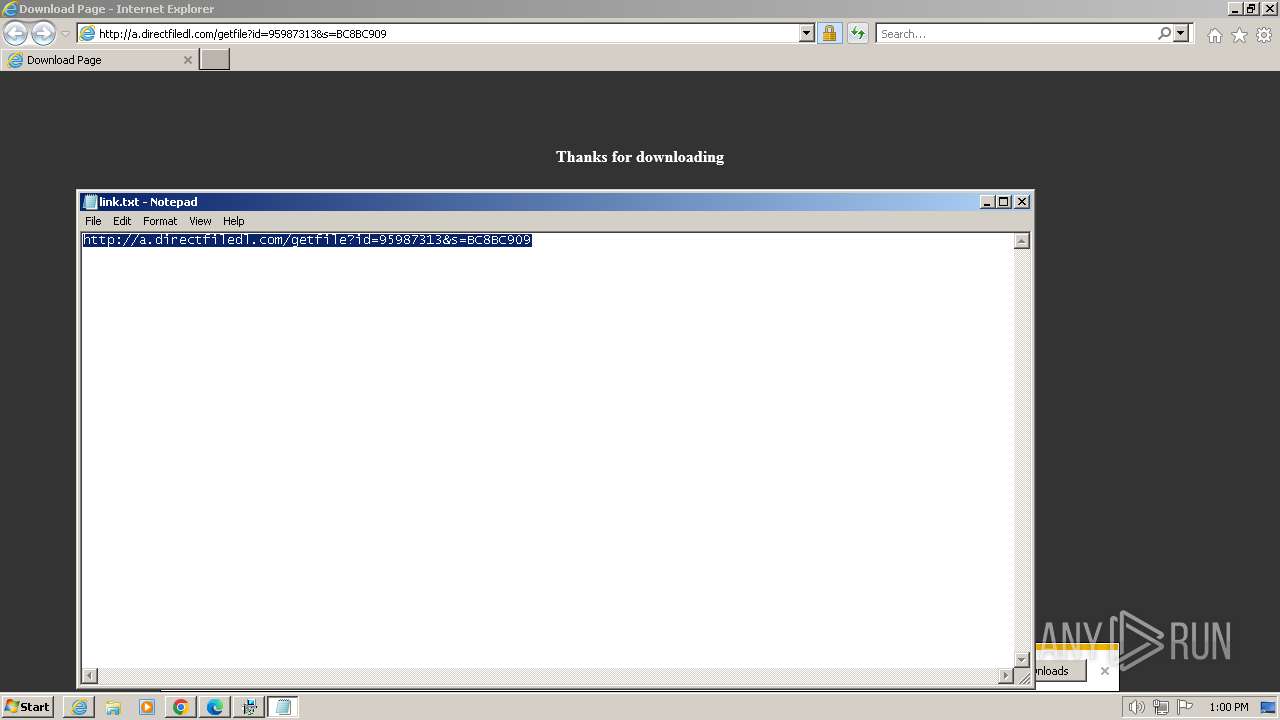This screenshot has width=1280, height=720.
Task: Open the Notepad Edit menu
Action: (x=122, y=221)
